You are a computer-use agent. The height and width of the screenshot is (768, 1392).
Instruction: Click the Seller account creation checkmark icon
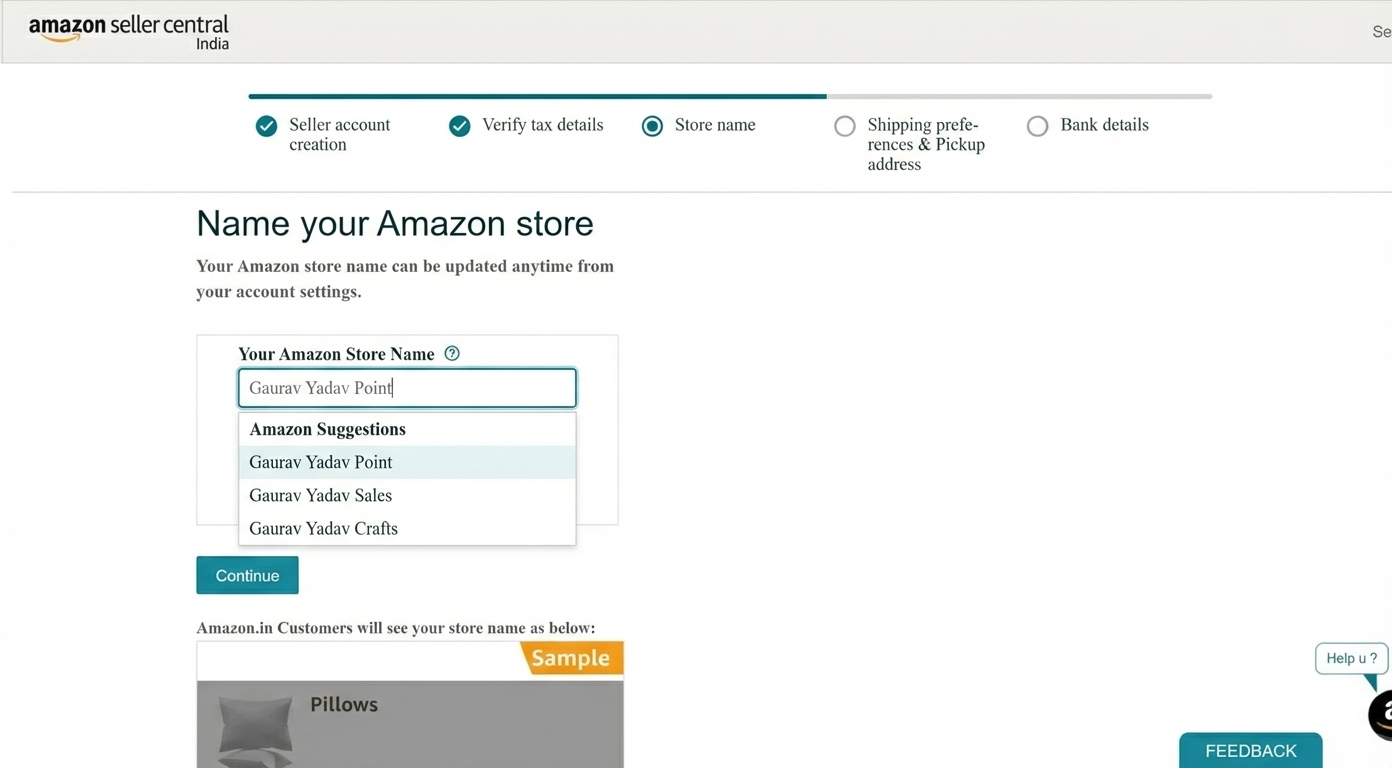coord(266,126)
